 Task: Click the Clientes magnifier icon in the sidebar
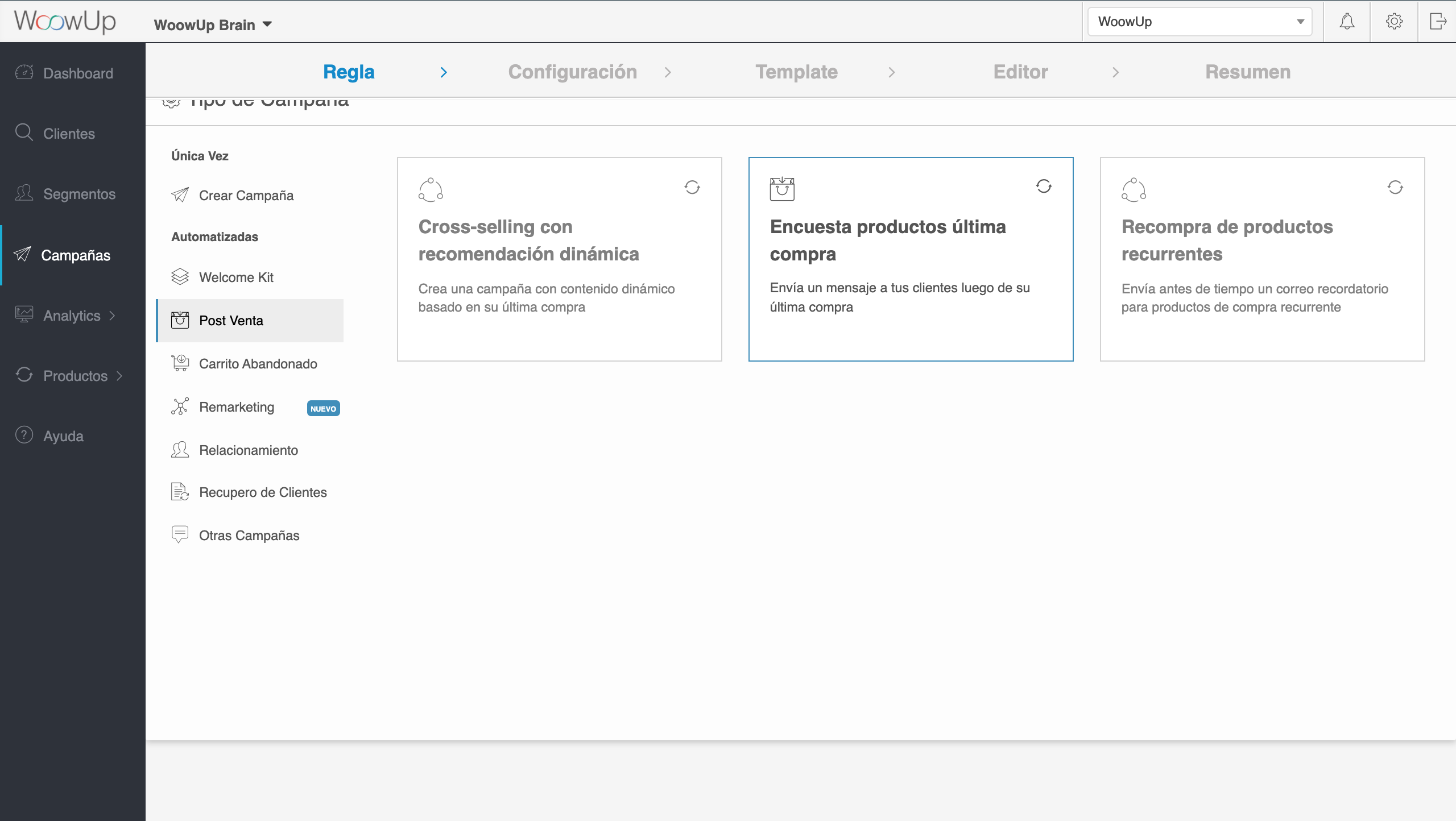click(x=24, y=132)
